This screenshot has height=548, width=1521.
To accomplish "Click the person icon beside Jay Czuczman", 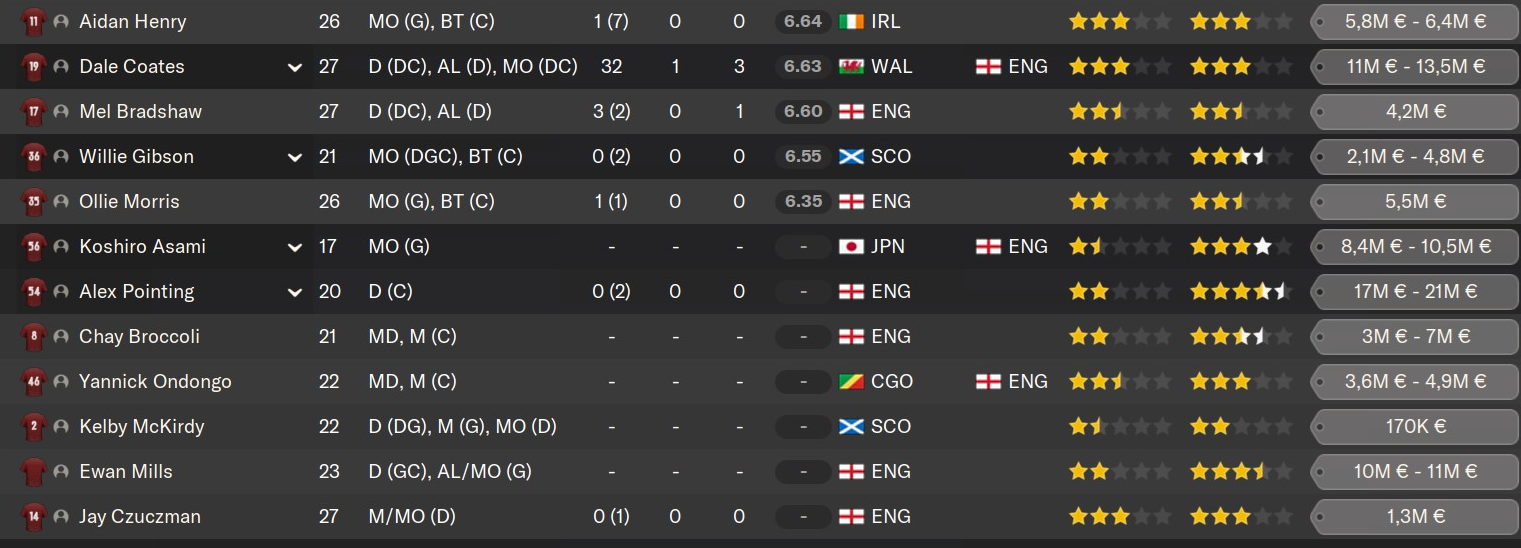I will [61, 516].
